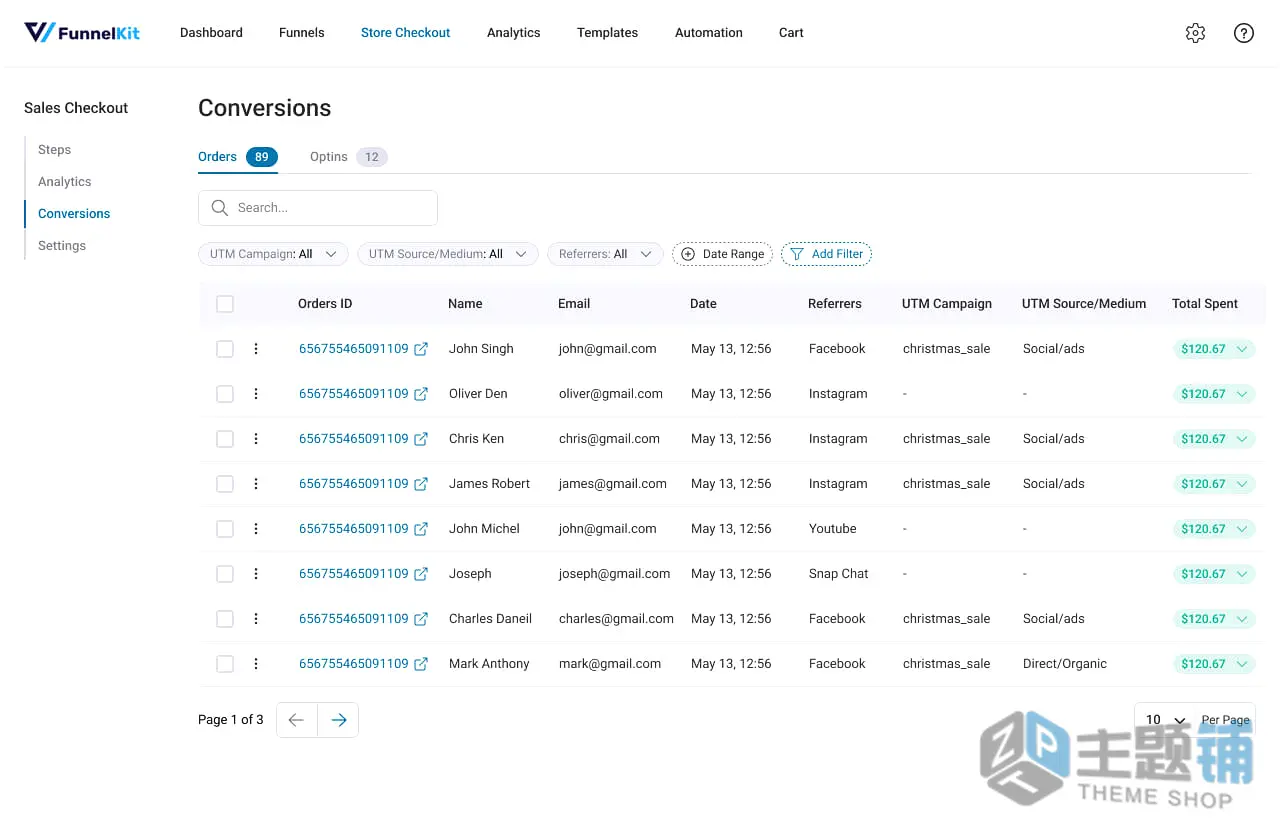Click the 'Total Spent' column header

[1205, 304]
